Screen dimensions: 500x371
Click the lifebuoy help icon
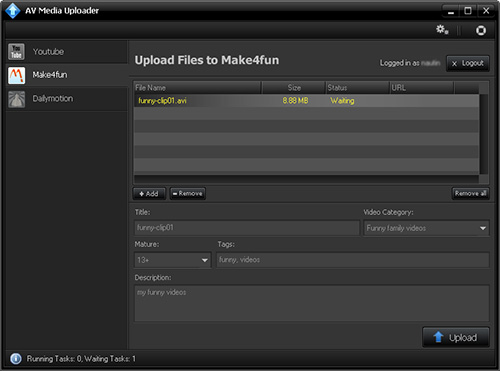(481, 30)
